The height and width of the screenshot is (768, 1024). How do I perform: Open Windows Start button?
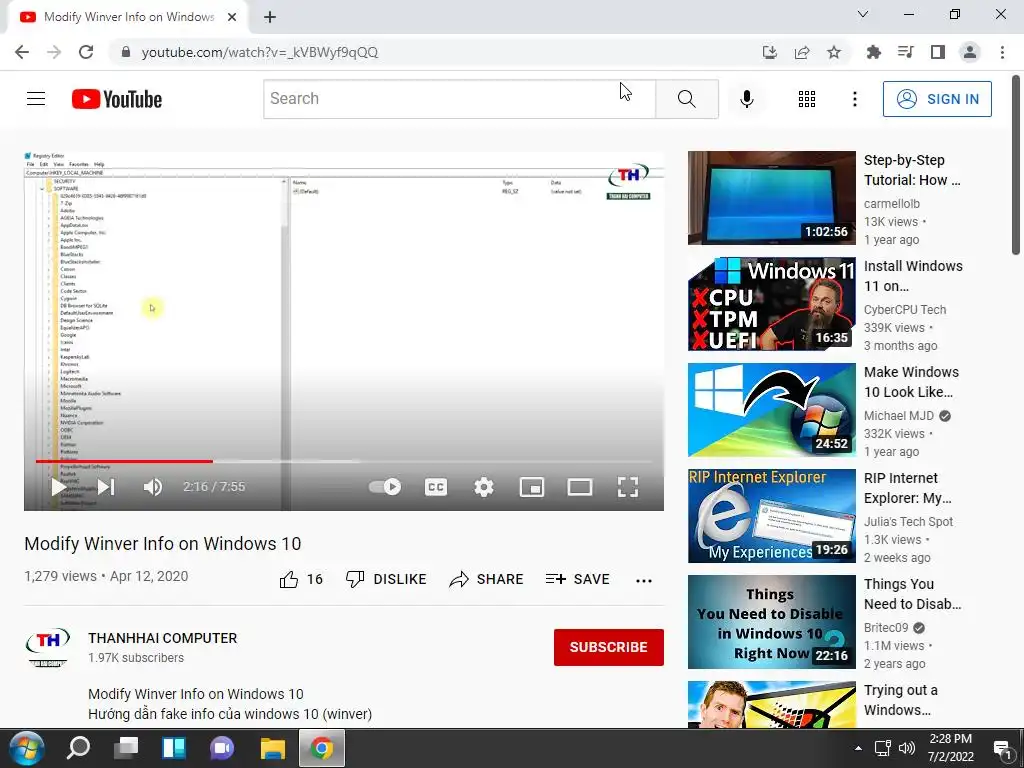[x=27, y=748]
